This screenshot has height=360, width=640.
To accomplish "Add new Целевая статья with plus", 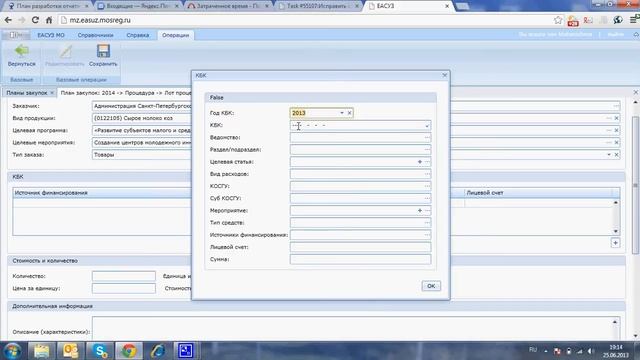I will (420, 162).
